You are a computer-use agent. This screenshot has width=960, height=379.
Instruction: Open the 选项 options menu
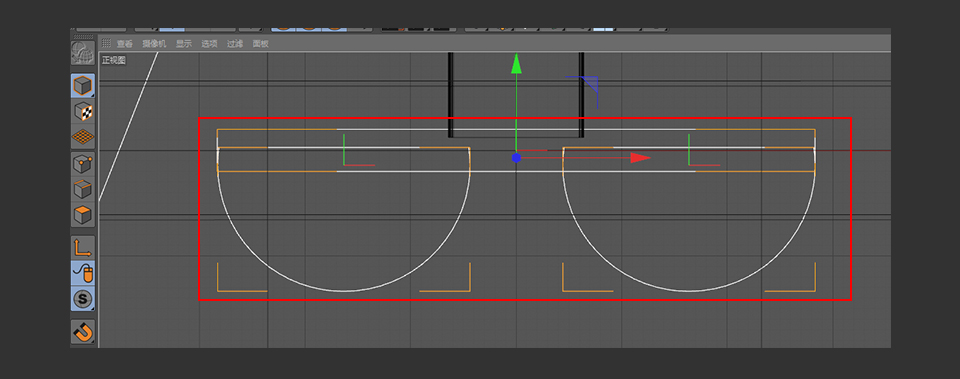209,43
